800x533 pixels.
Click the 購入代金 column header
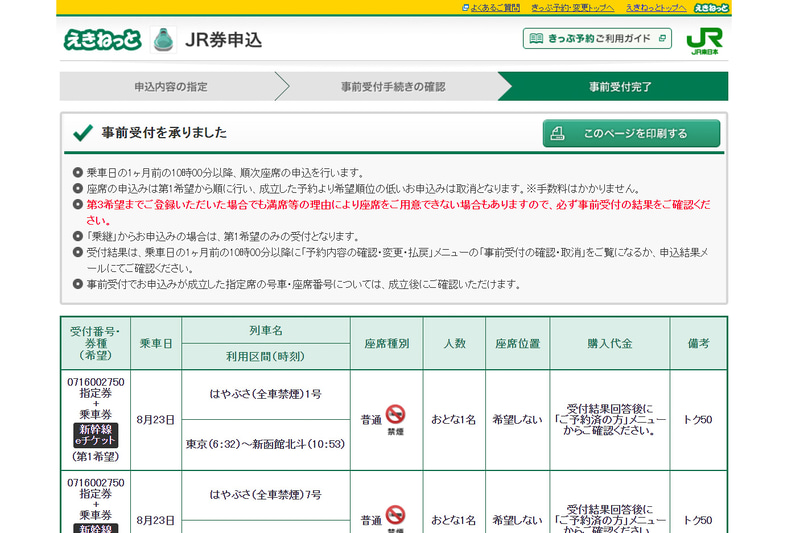(610, 343)
